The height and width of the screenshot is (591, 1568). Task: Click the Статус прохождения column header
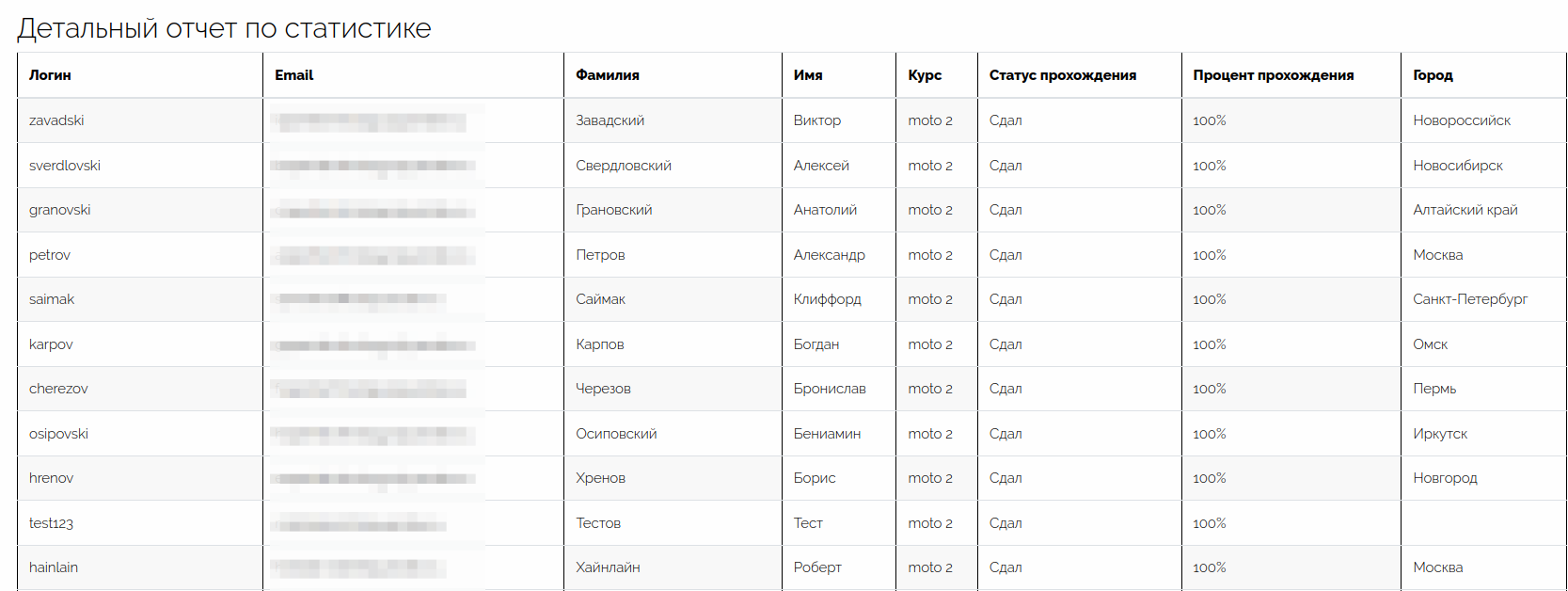click(x=1062, y=75)
